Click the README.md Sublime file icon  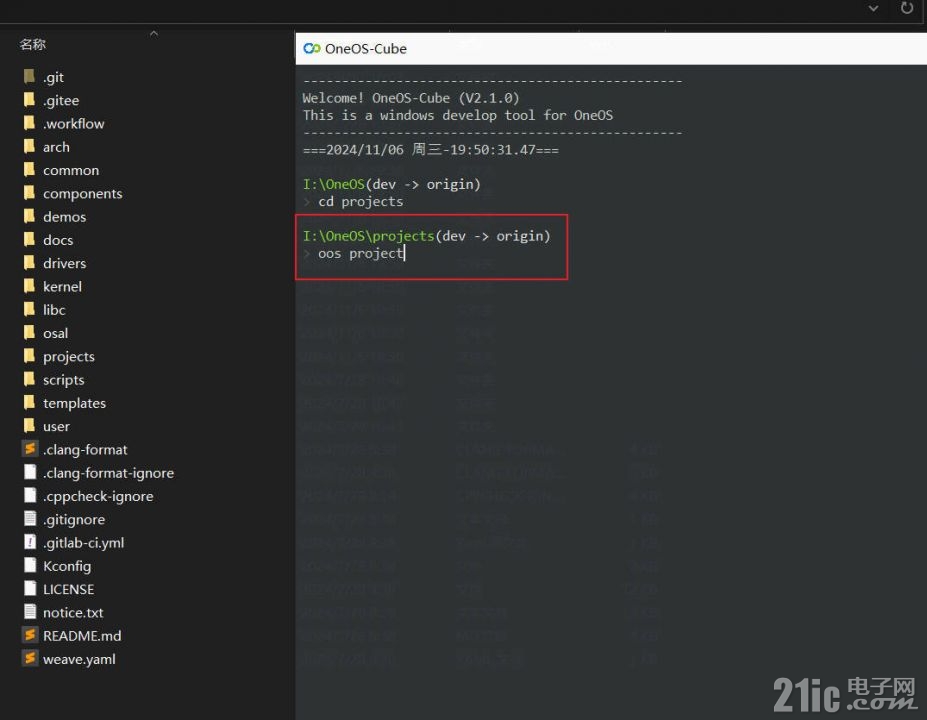click(x=30, y=635)
